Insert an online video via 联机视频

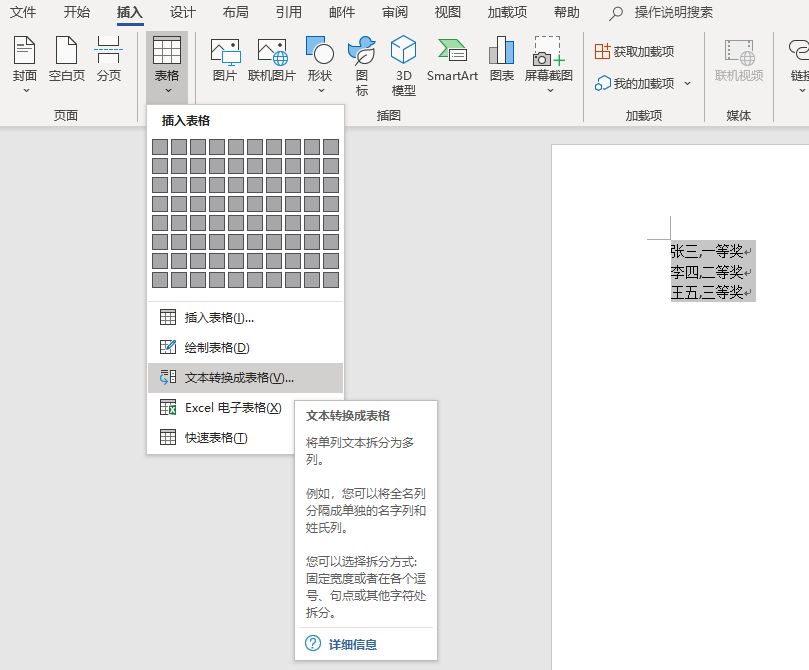point(739,62)
